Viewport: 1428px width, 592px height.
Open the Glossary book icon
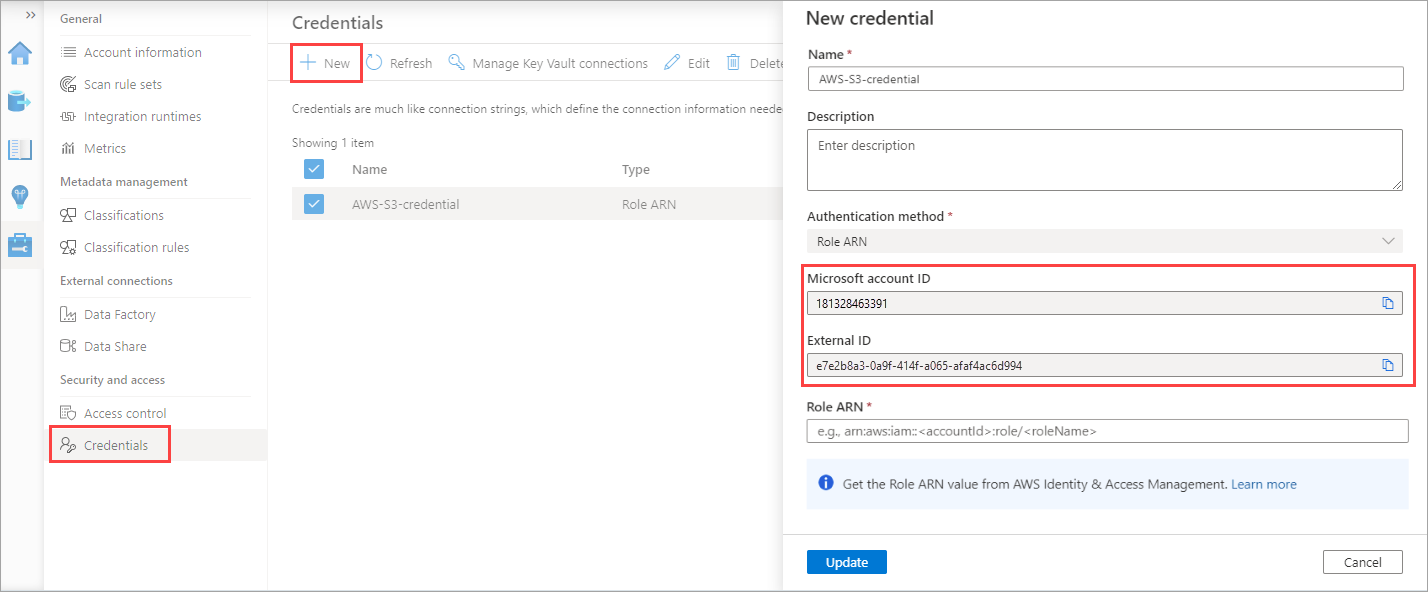click(20, 149)
